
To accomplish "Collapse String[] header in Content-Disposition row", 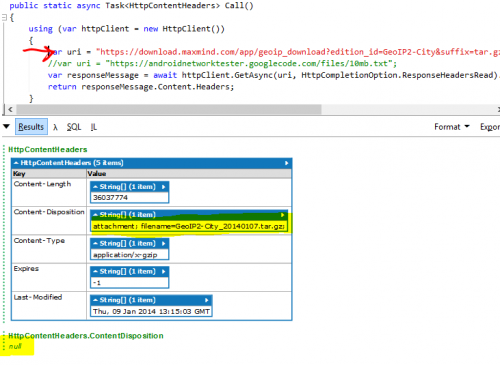I will 95,215.
